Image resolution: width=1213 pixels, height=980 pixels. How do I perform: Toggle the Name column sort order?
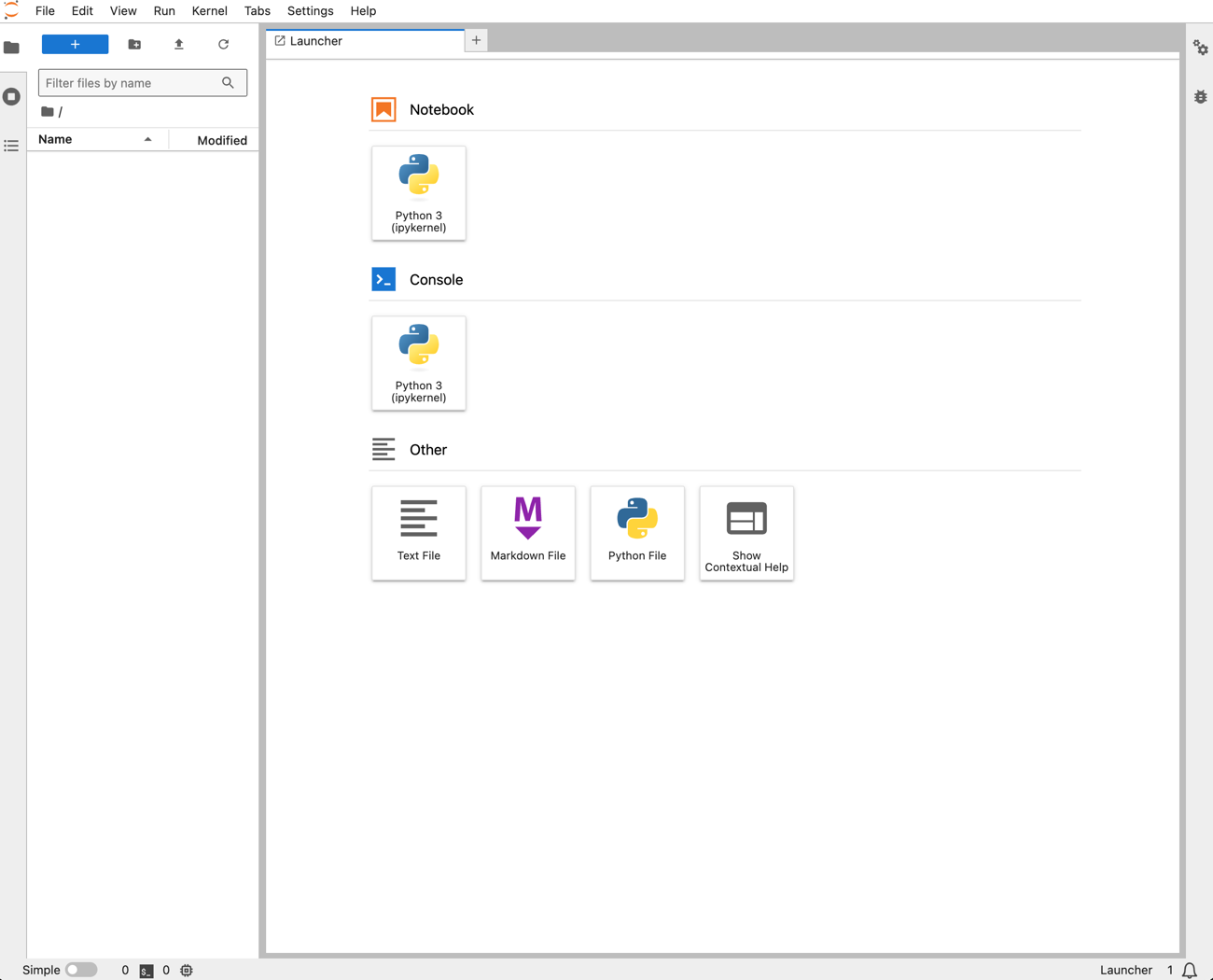coord(53,139)
